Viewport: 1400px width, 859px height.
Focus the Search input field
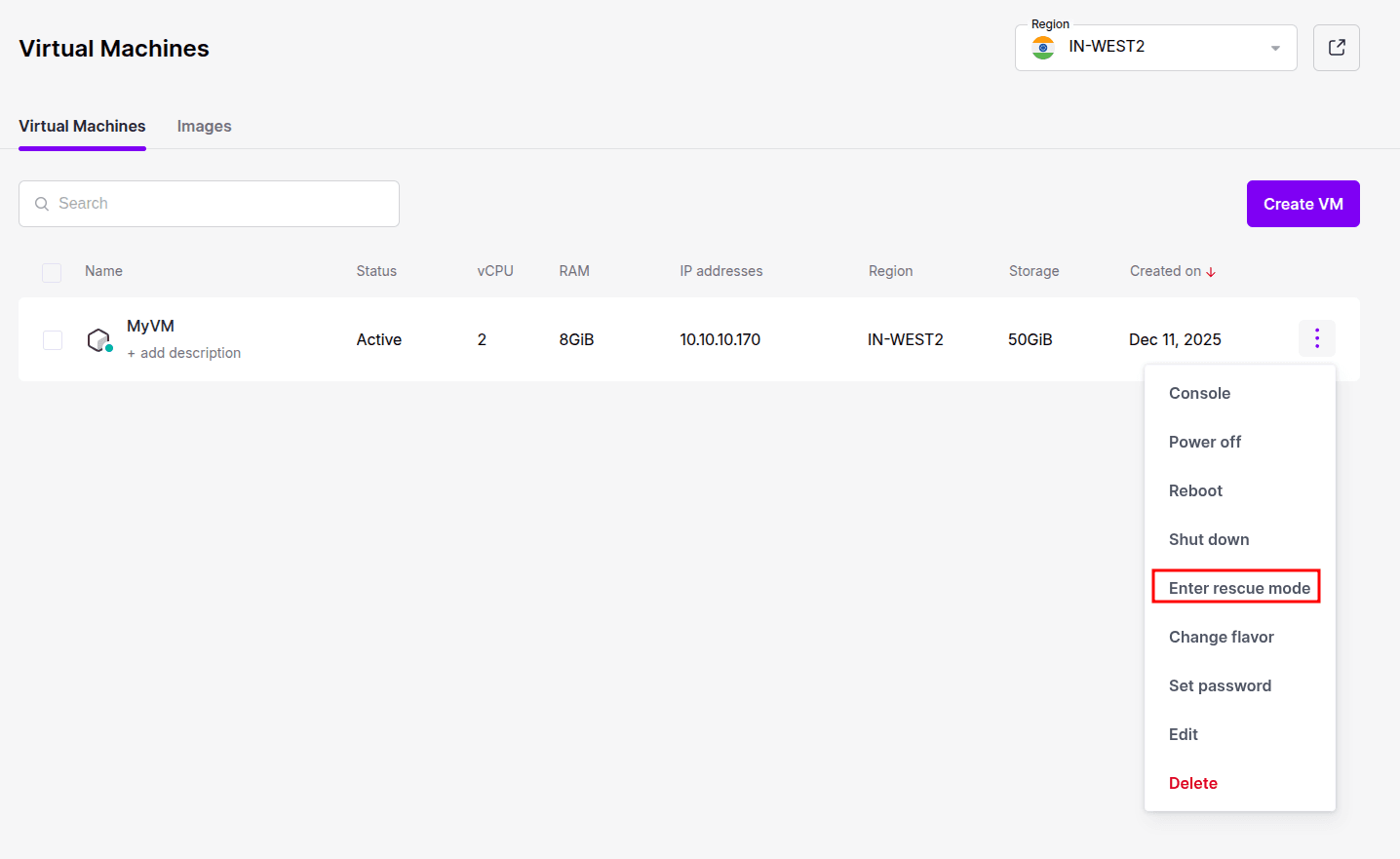209,204
